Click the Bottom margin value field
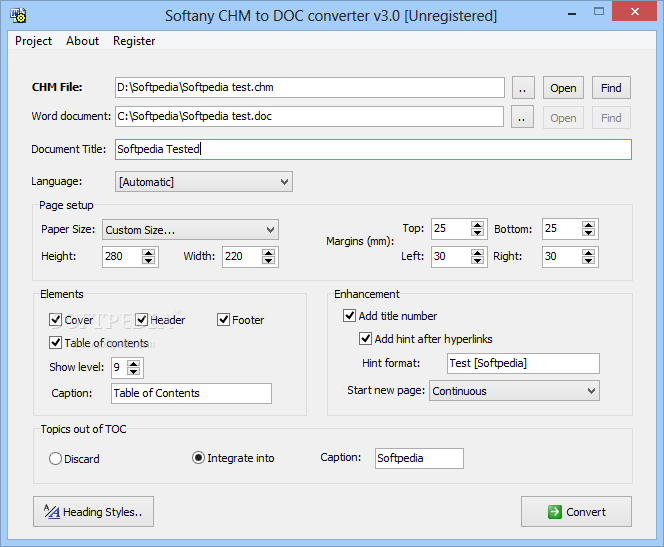664x547 pixels. (562, 229)
